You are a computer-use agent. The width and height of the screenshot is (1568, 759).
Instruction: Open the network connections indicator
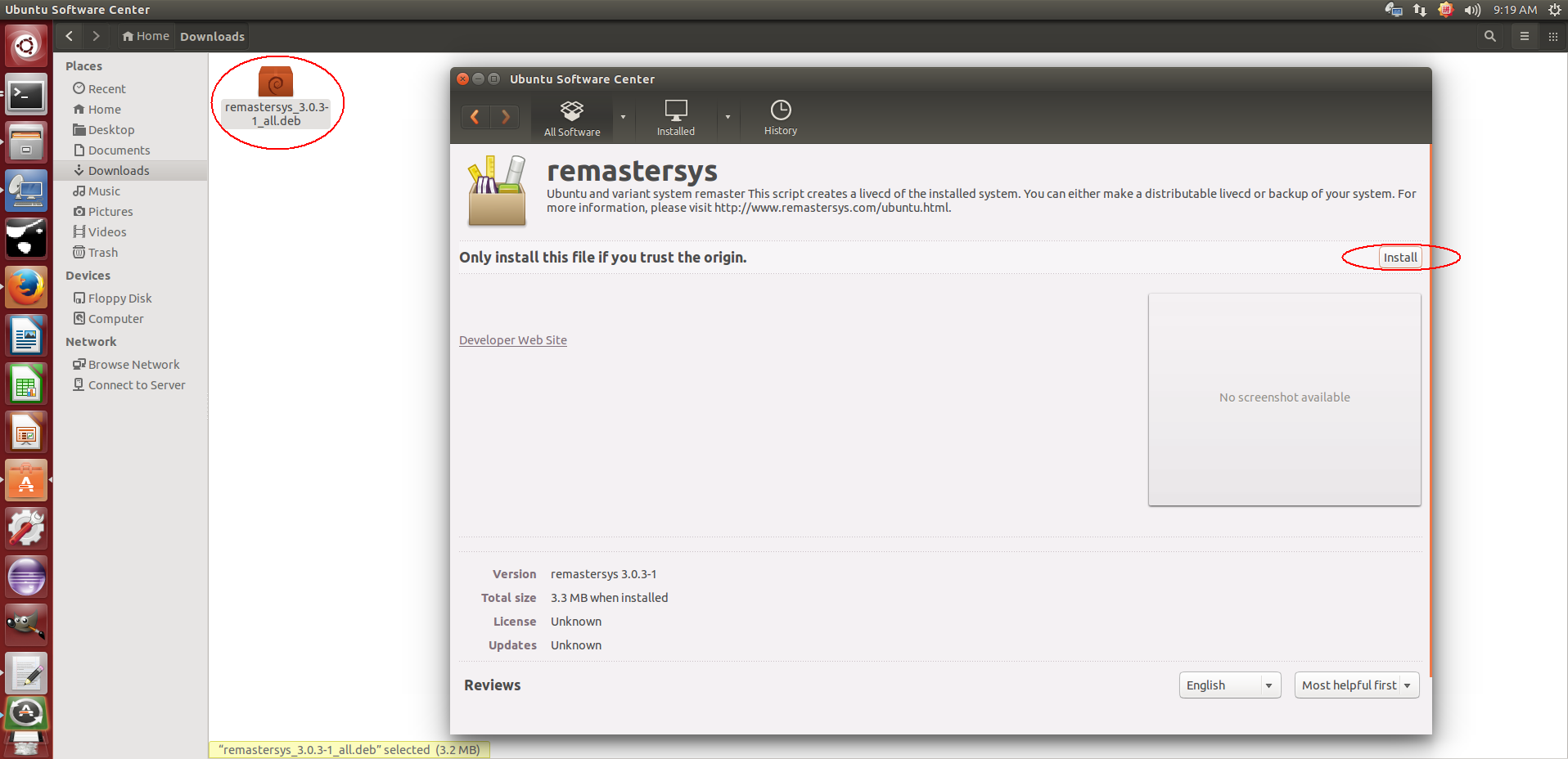(x=1420, y=10)
